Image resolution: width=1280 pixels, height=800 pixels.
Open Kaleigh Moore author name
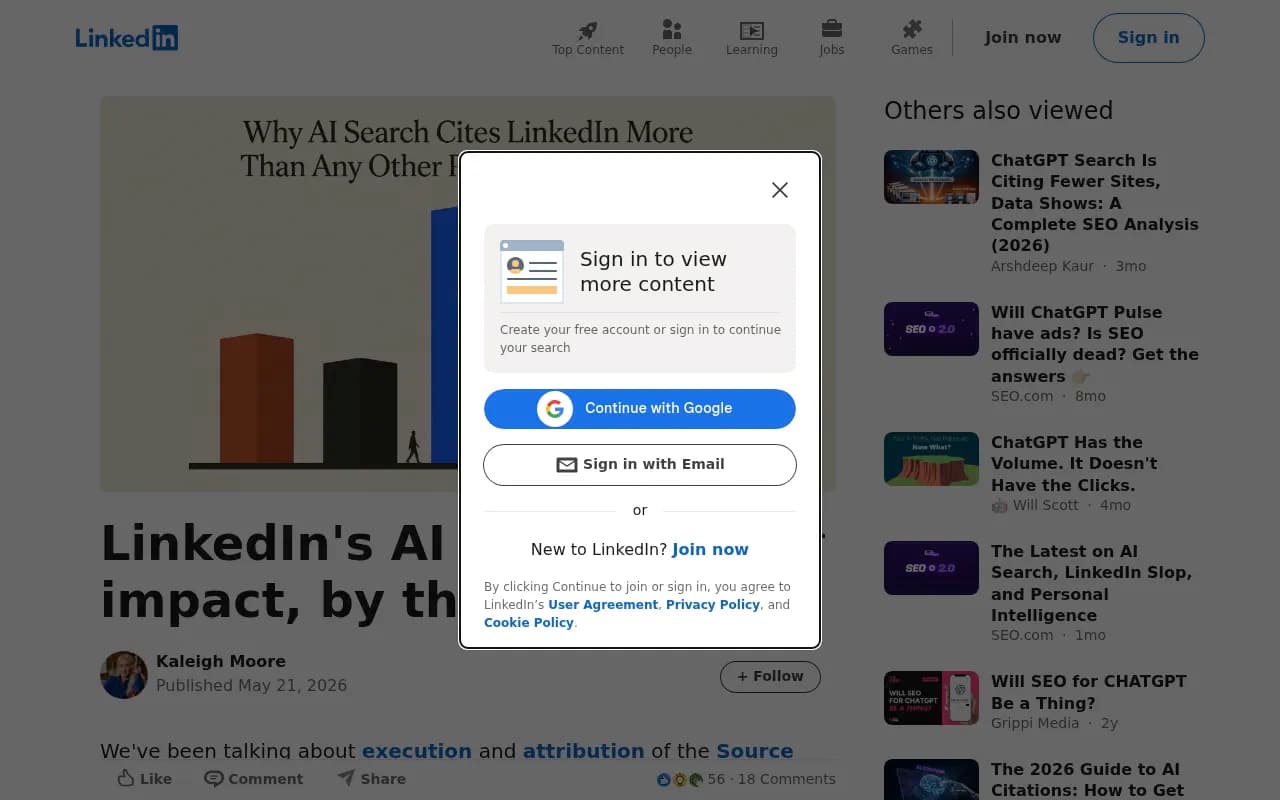(221, 661)
